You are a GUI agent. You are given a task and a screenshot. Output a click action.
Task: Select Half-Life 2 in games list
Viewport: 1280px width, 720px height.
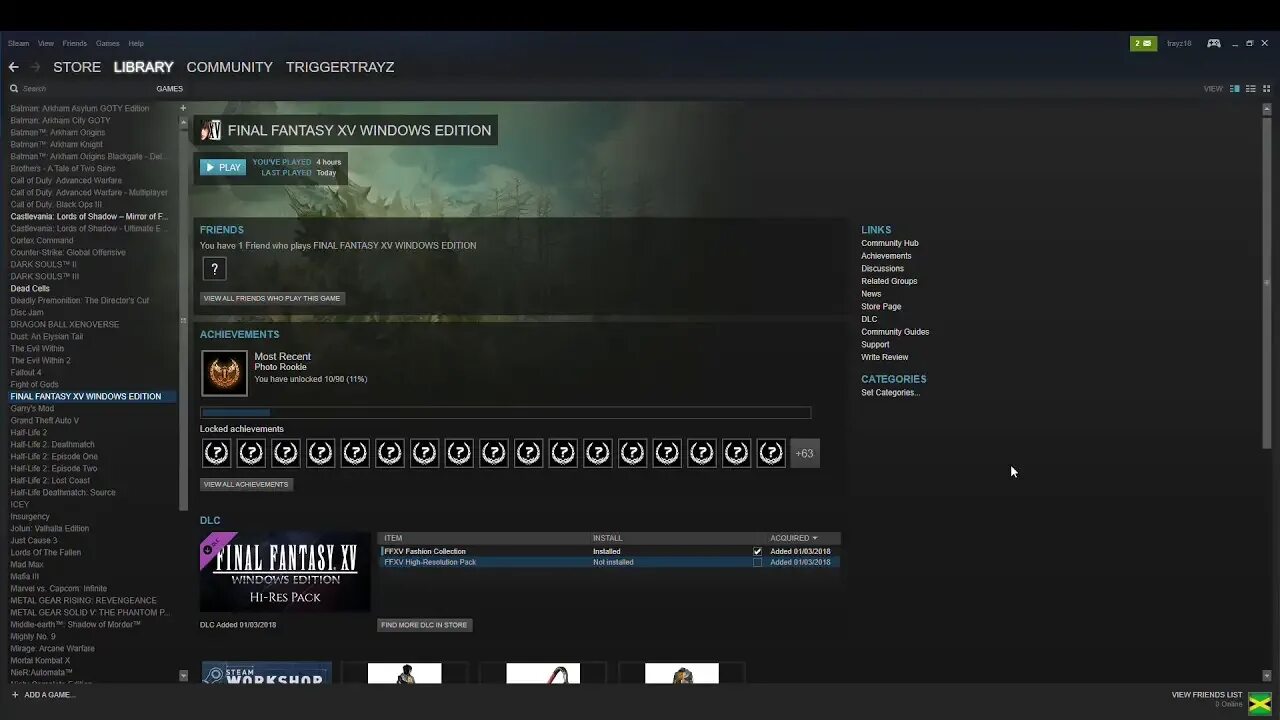pyautogui.click(x=28, y=432)
